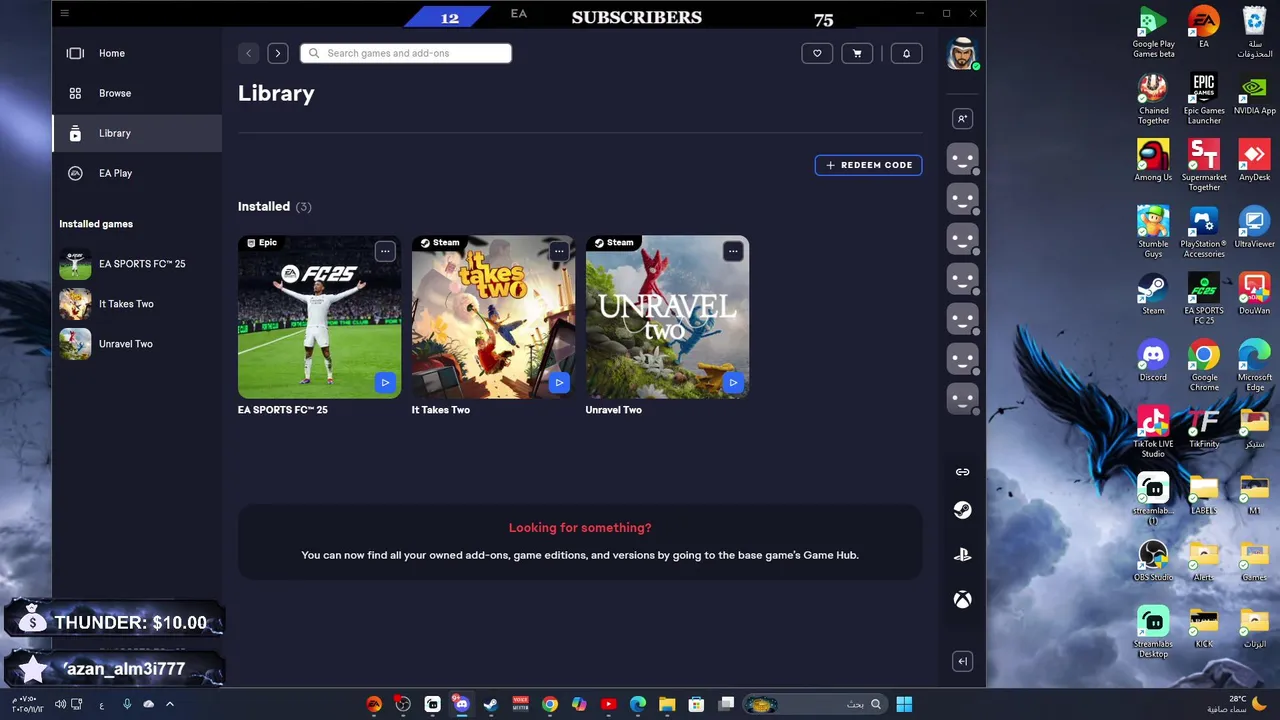This screenshot has width=1280, height=720.
Task: Open options menu on EA SPORTS FC 25 card
Action: point(385,251)
